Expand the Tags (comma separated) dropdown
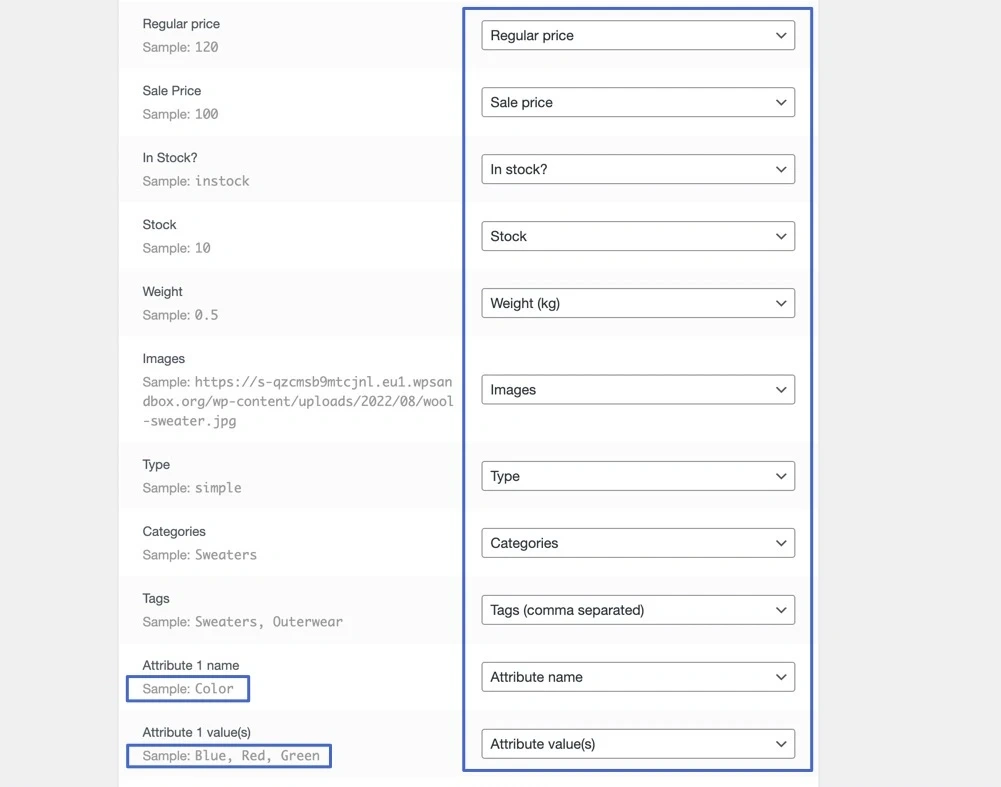The height and width of the screenshot is (787, 1001). coord(637,611)
